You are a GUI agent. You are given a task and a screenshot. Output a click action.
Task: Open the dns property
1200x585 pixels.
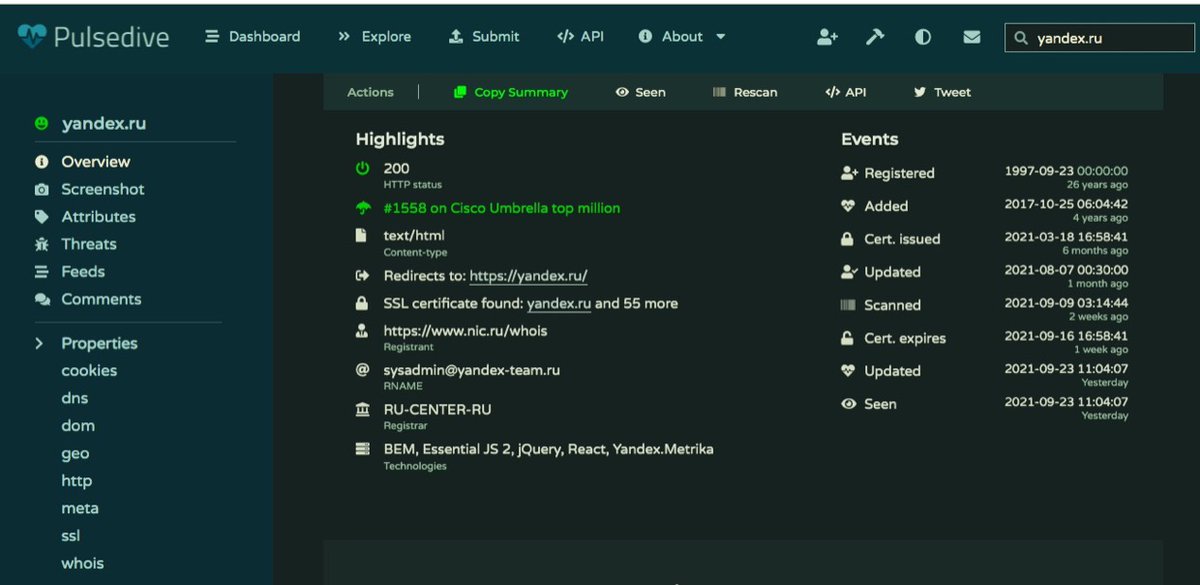(75, 398)
